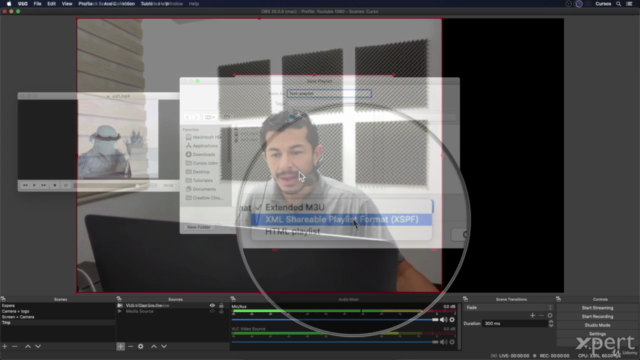Select the Espera scene
Viewport: 640px width, 360px height.
coord(57,305)
